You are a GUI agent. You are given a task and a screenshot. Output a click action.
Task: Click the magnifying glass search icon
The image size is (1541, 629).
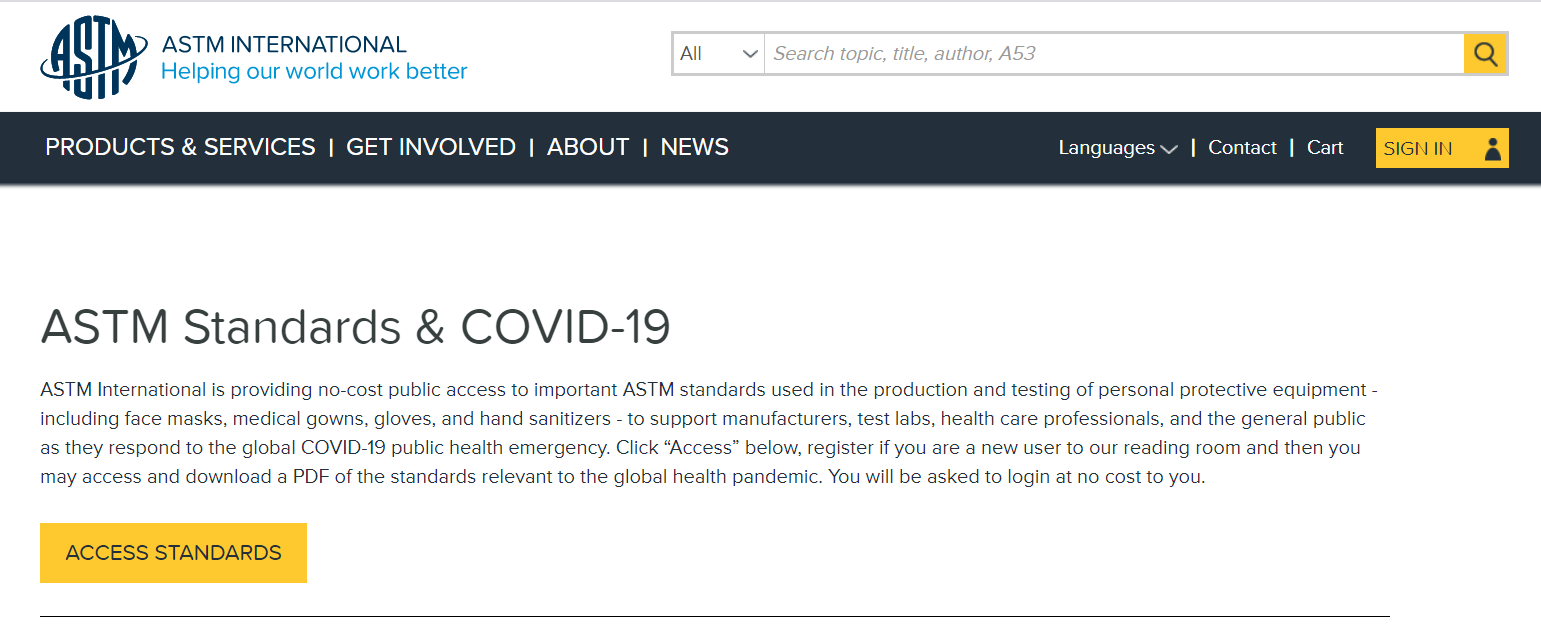(x=1484, y=53)
